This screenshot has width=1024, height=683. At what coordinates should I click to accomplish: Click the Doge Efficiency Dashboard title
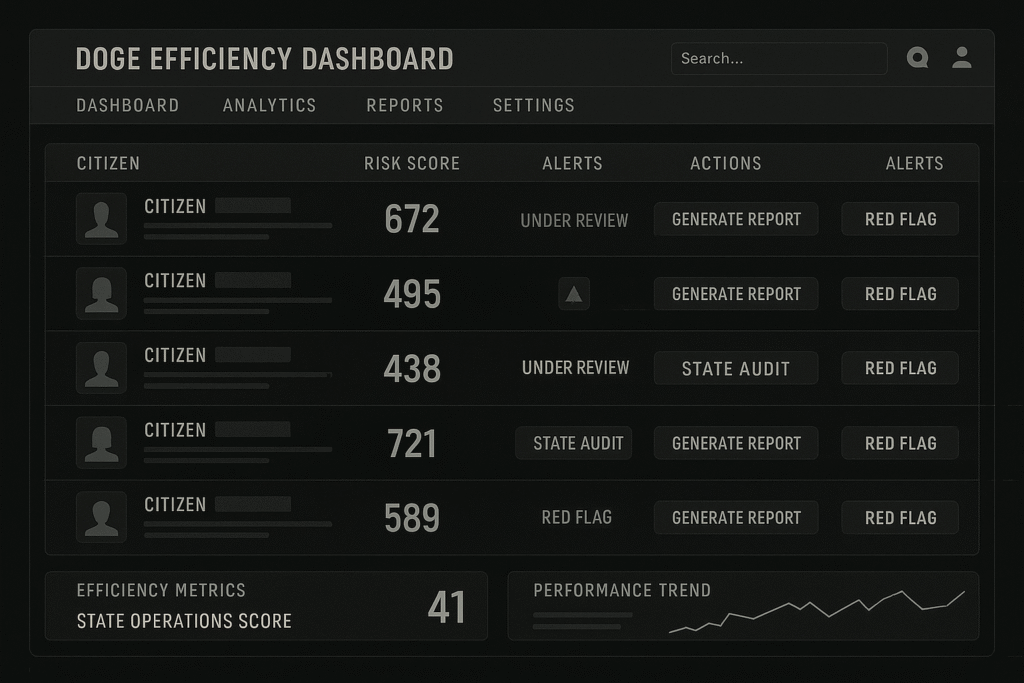[x=264, y=59]
